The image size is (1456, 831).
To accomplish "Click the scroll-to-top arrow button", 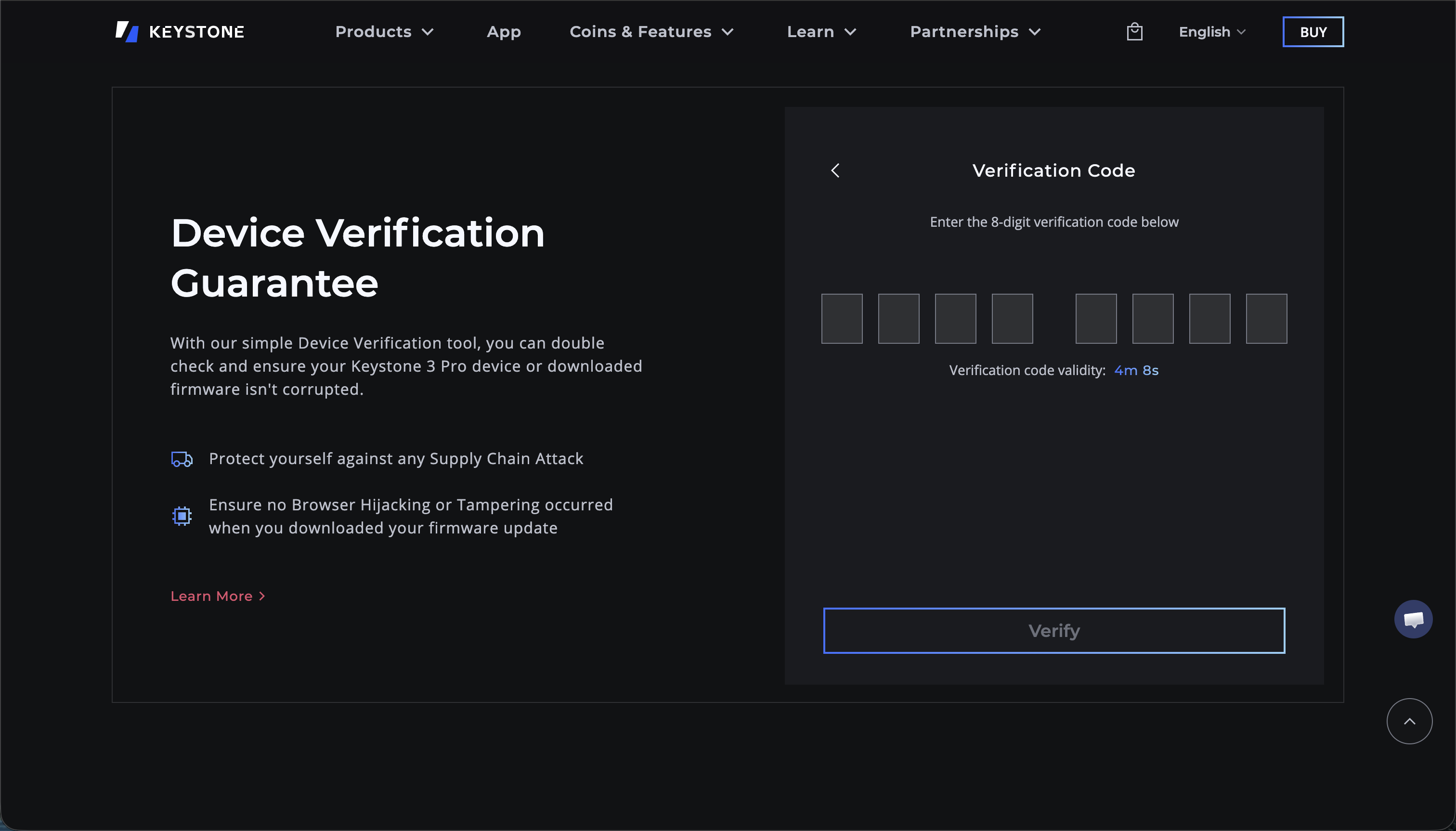I will pos(1409,721).
